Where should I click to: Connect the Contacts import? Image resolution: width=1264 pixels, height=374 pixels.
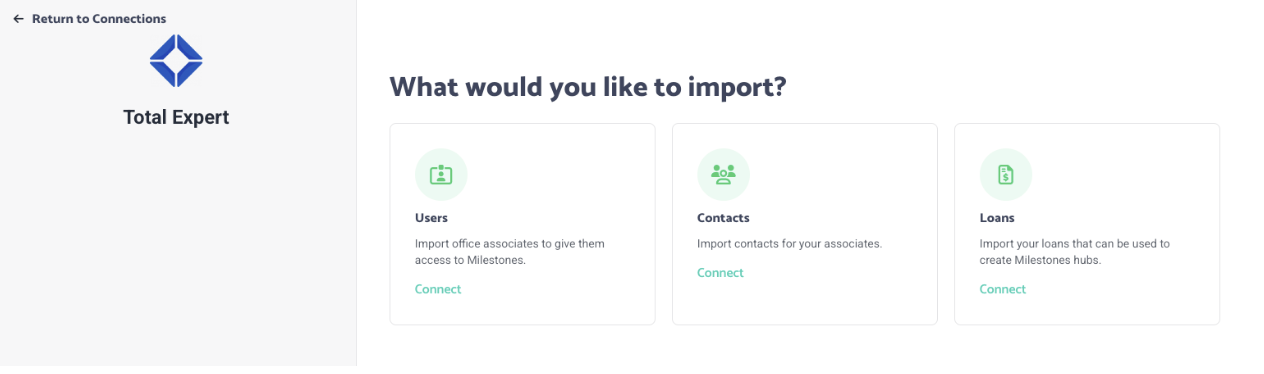pos(720,273)
